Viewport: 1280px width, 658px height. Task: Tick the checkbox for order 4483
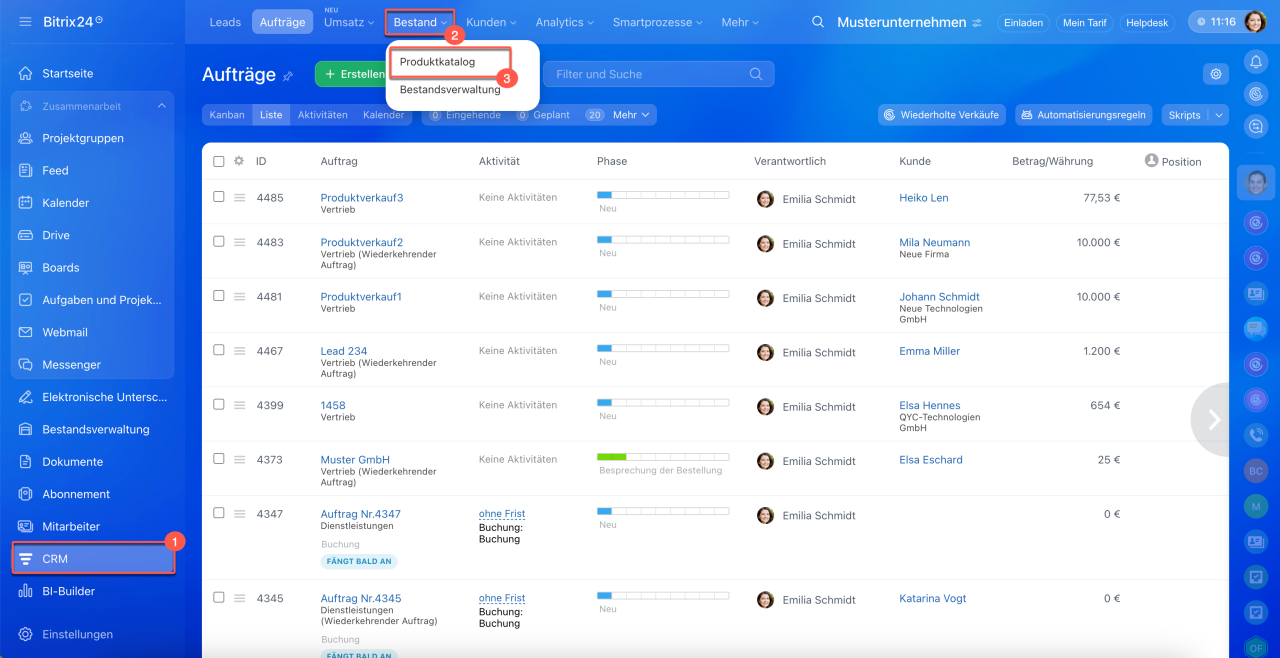coord(219,242)
